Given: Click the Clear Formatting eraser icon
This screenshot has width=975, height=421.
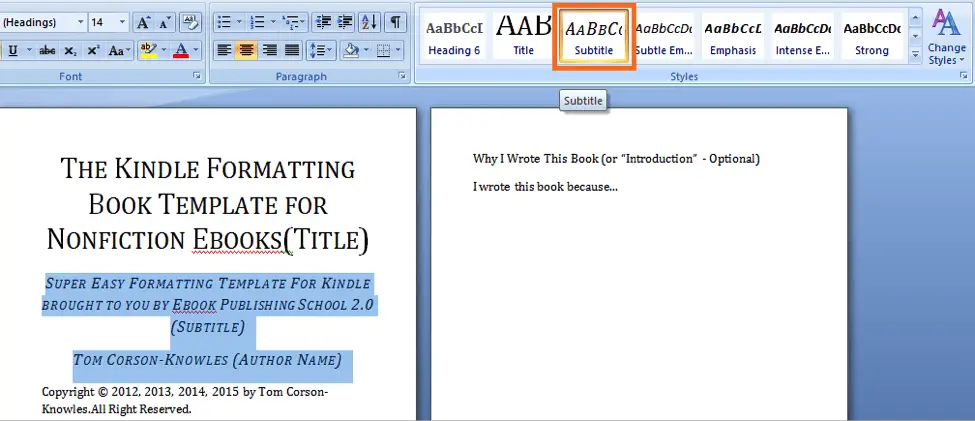Looking at the screenshot, I should point(190,23).
